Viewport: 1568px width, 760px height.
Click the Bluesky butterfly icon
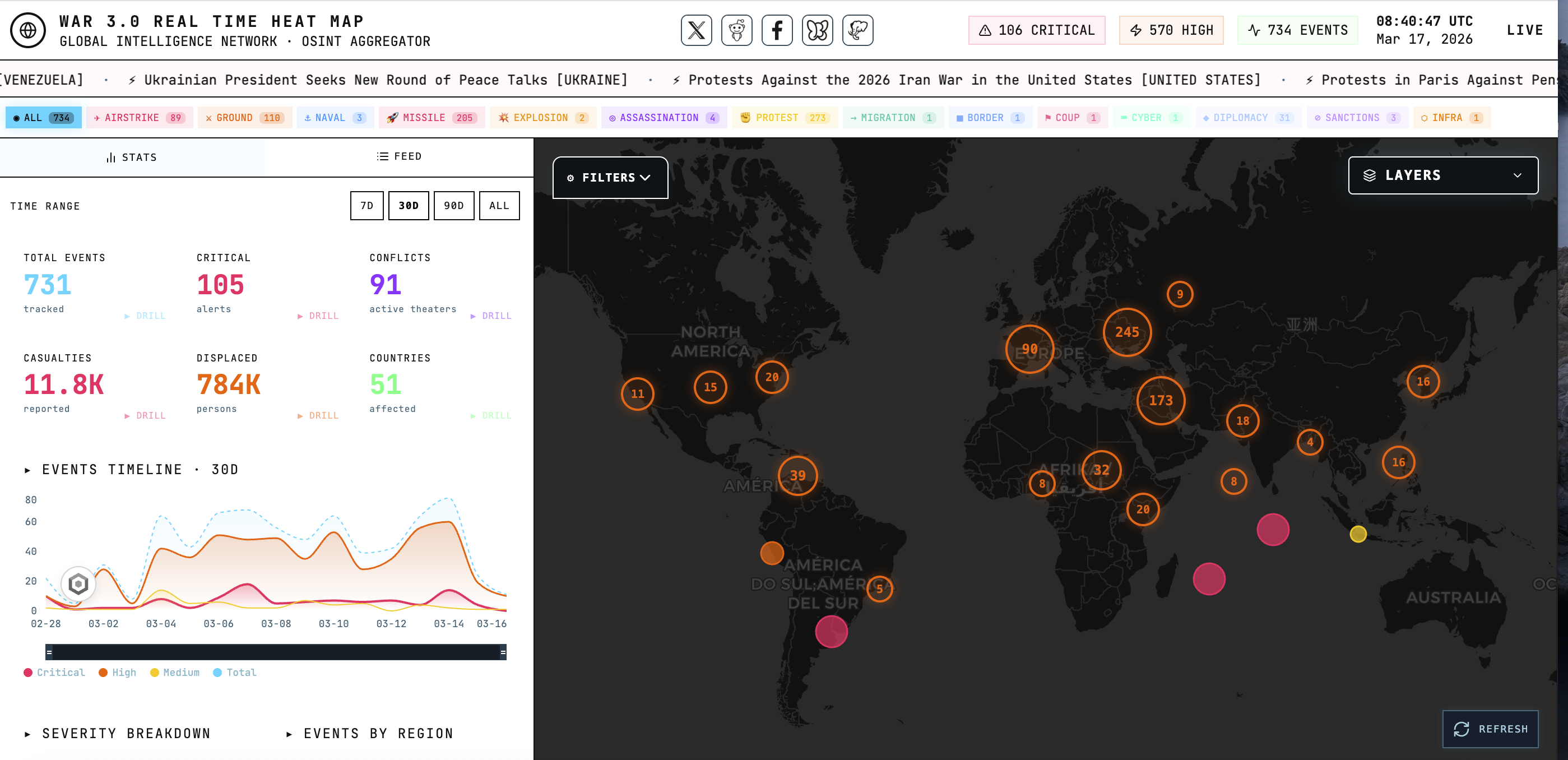click(x=817, y=30)
